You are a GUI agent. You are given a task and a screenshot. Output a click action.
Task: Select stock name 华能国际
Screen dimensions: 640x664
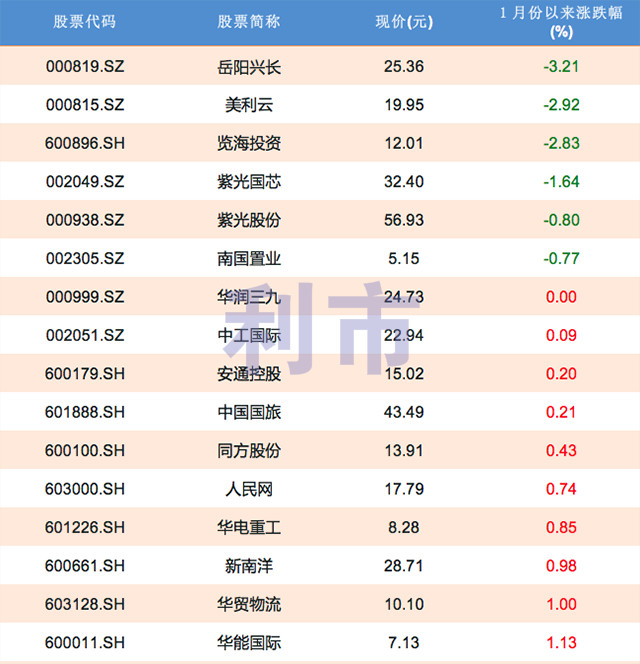tap(249, 643)
